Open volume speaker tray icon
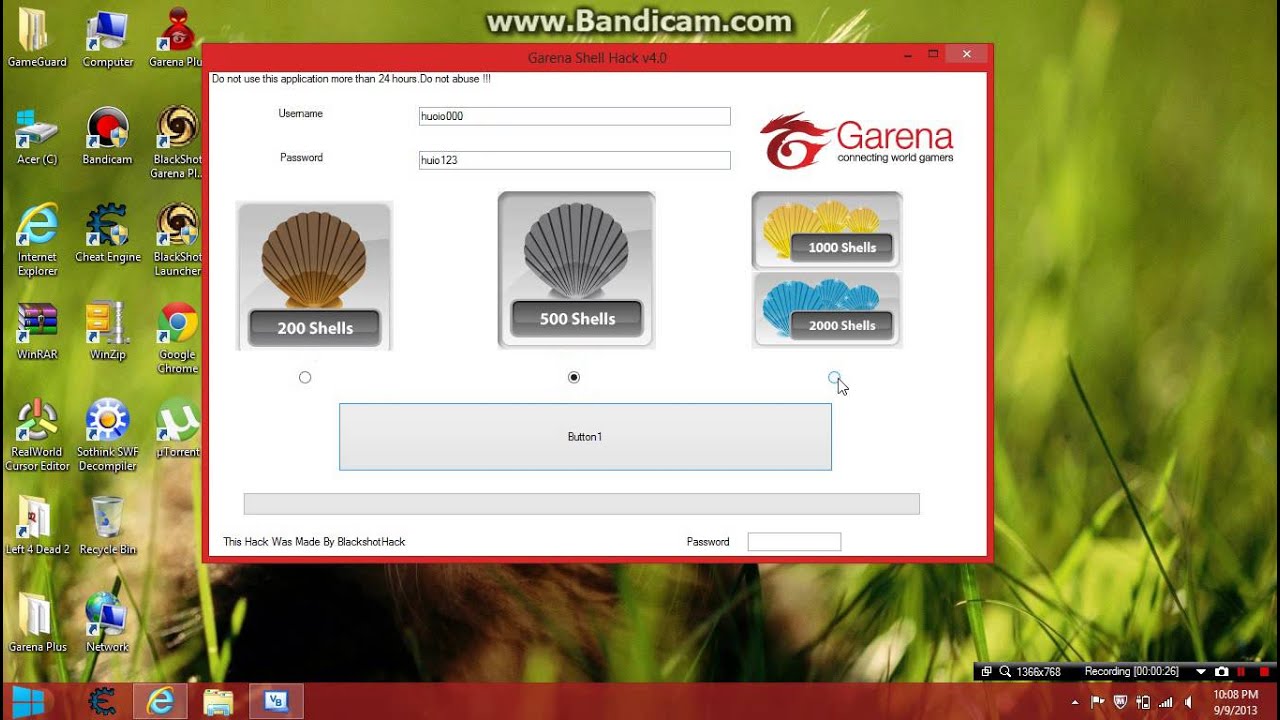This screenshot has width=1280, height=720. (x=1188, y=702)
